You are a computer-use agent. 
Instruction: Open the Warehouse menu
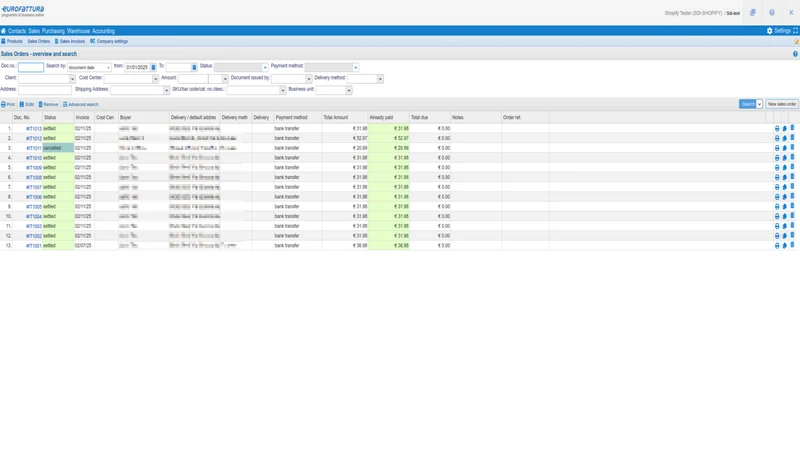(x=78, y=31)
